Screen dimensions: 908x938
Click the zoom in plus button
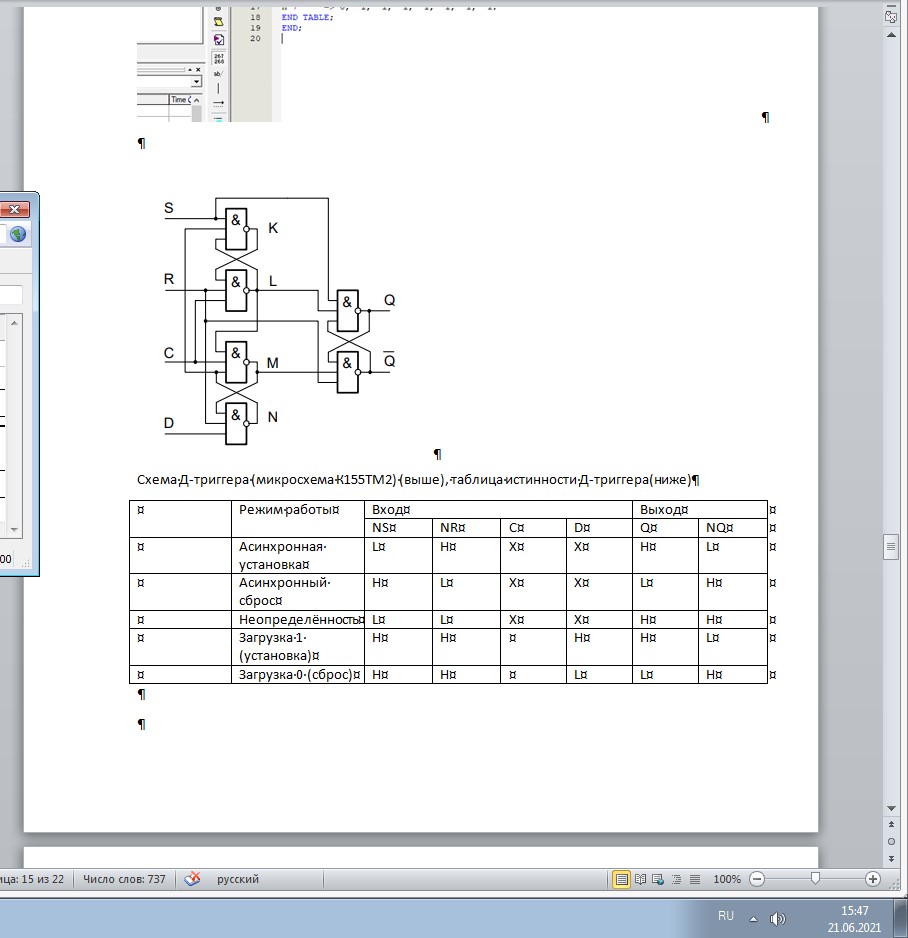point(873,879)
